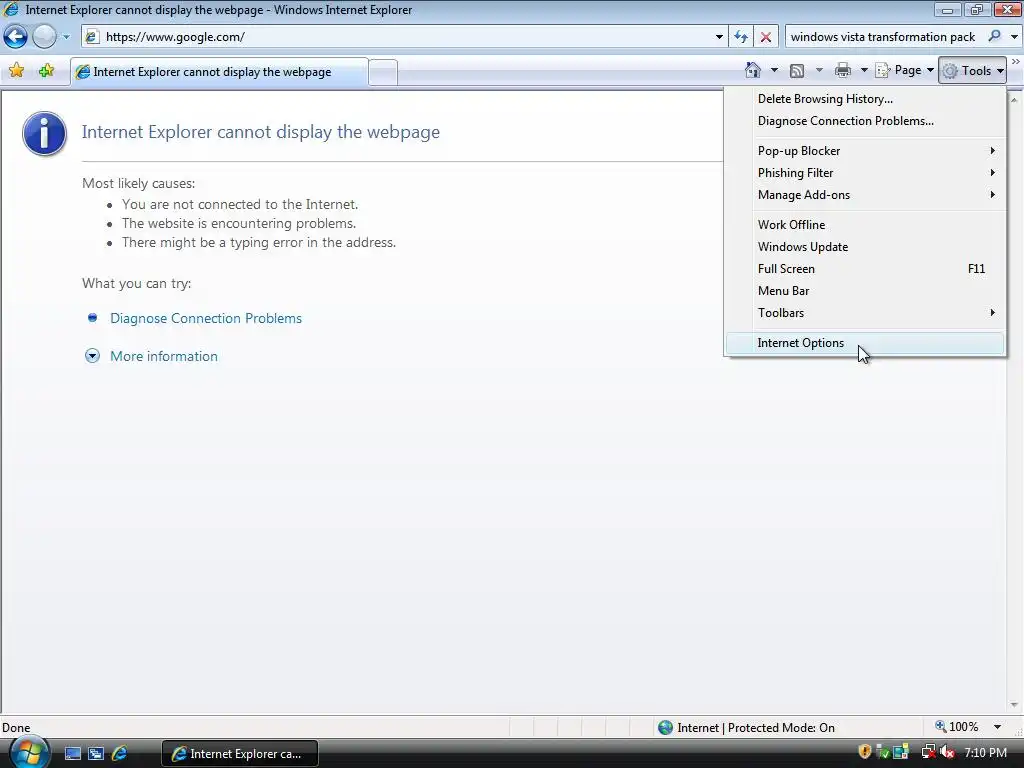Toggle Work Offline in the Tools menu
This screenshot has width=1024, height=768.
point(865,225)
